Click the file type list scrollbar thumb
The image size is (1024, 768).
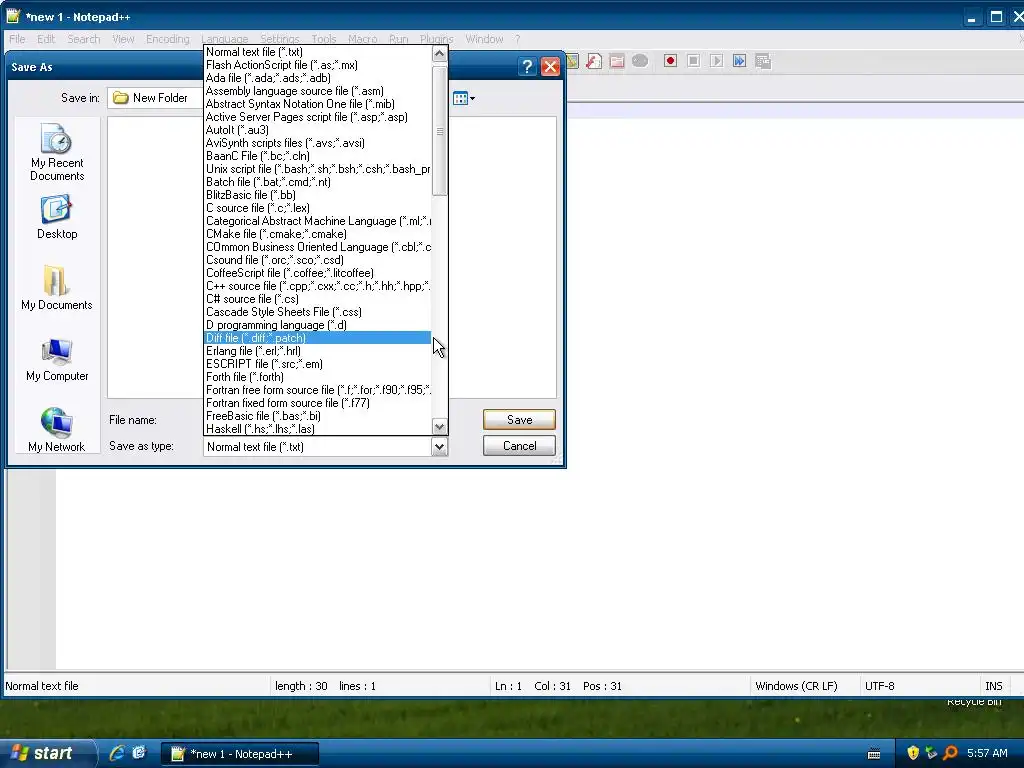[440, 131]
